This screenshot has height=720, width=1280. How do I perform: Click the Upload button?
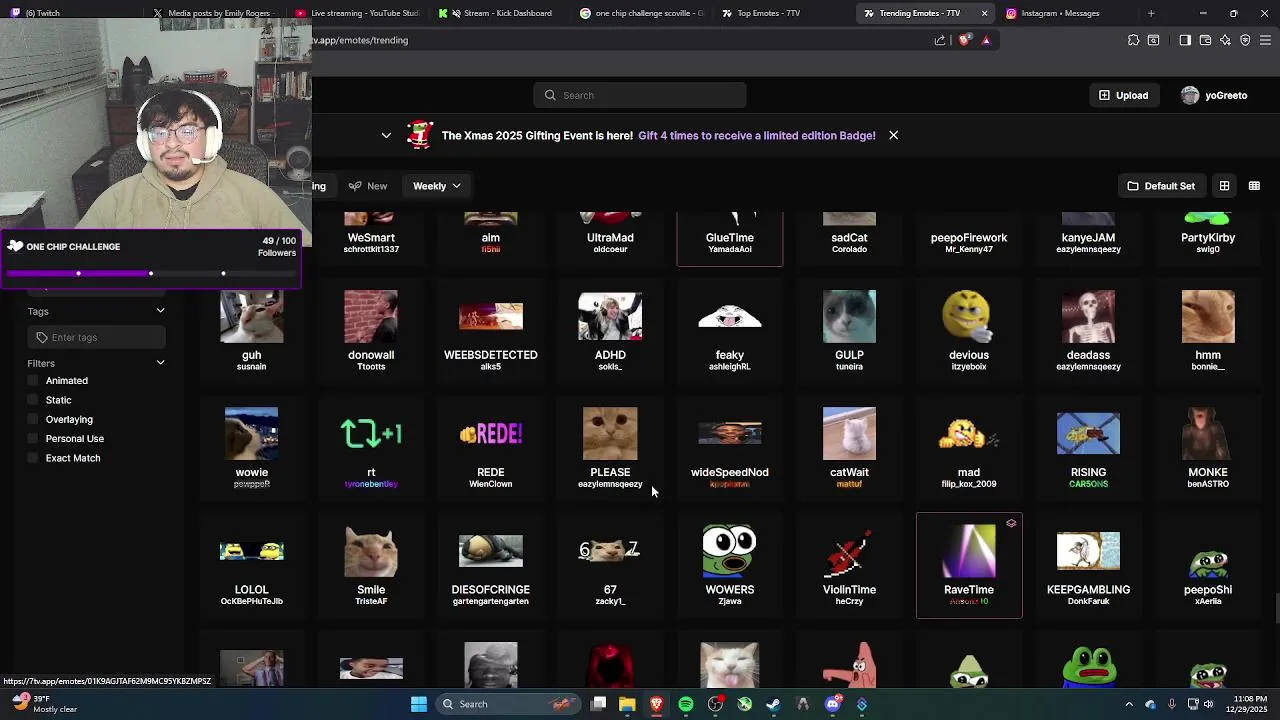[x=1123, y=95]
